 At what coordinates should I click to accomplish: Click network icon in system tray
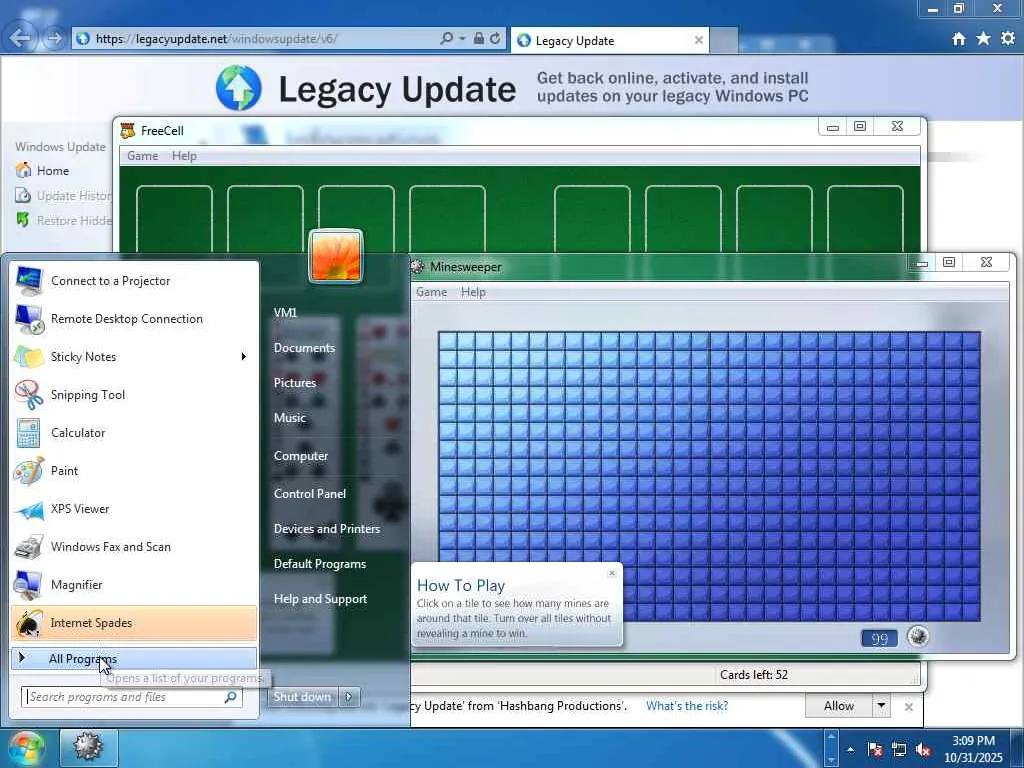point(899,750)
